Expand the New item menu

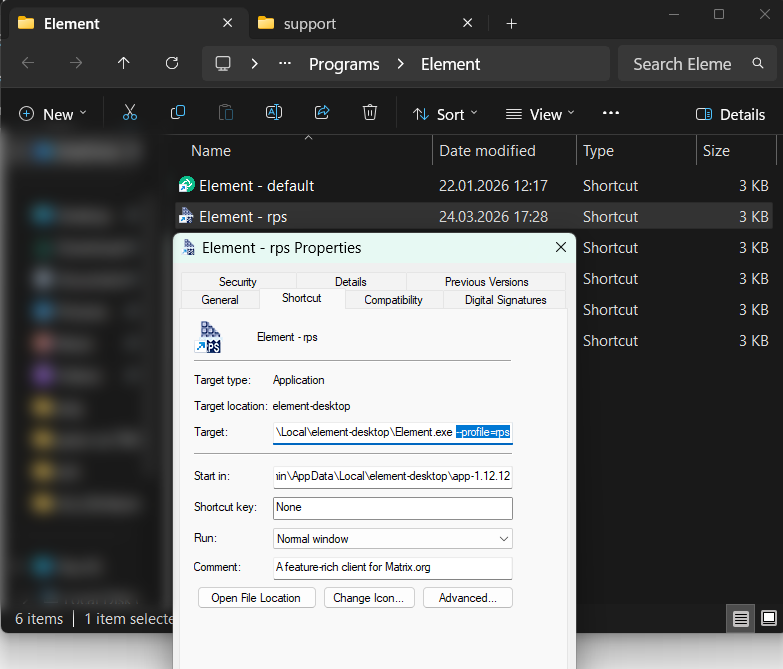[x=53, y=114]
